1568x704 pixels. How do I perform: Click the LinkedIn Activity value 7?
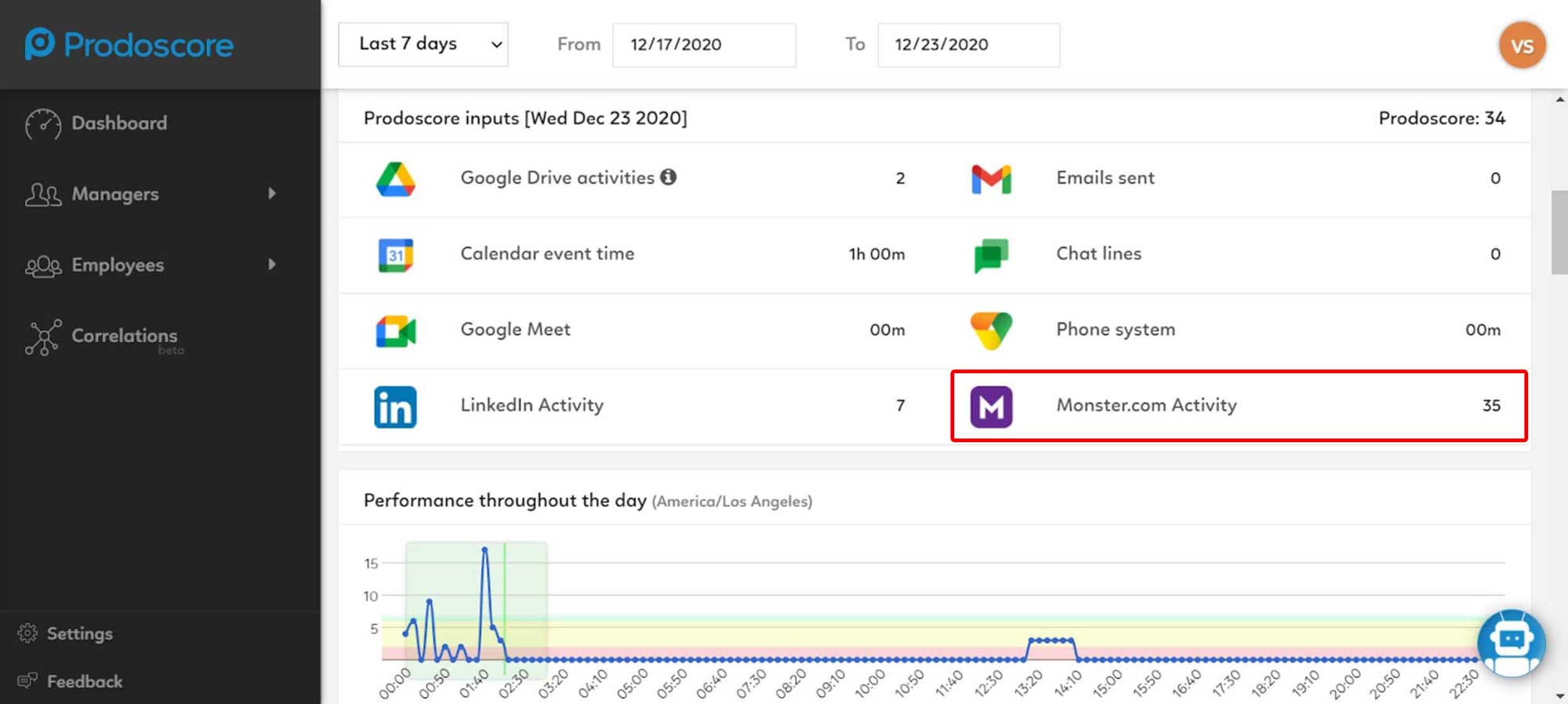tap(900, 405)
